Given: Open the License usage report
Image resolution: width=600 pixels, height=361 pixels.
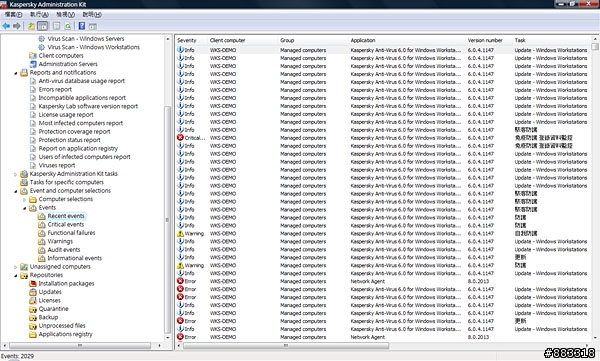Looking at the screenshot, I should 66,114.
